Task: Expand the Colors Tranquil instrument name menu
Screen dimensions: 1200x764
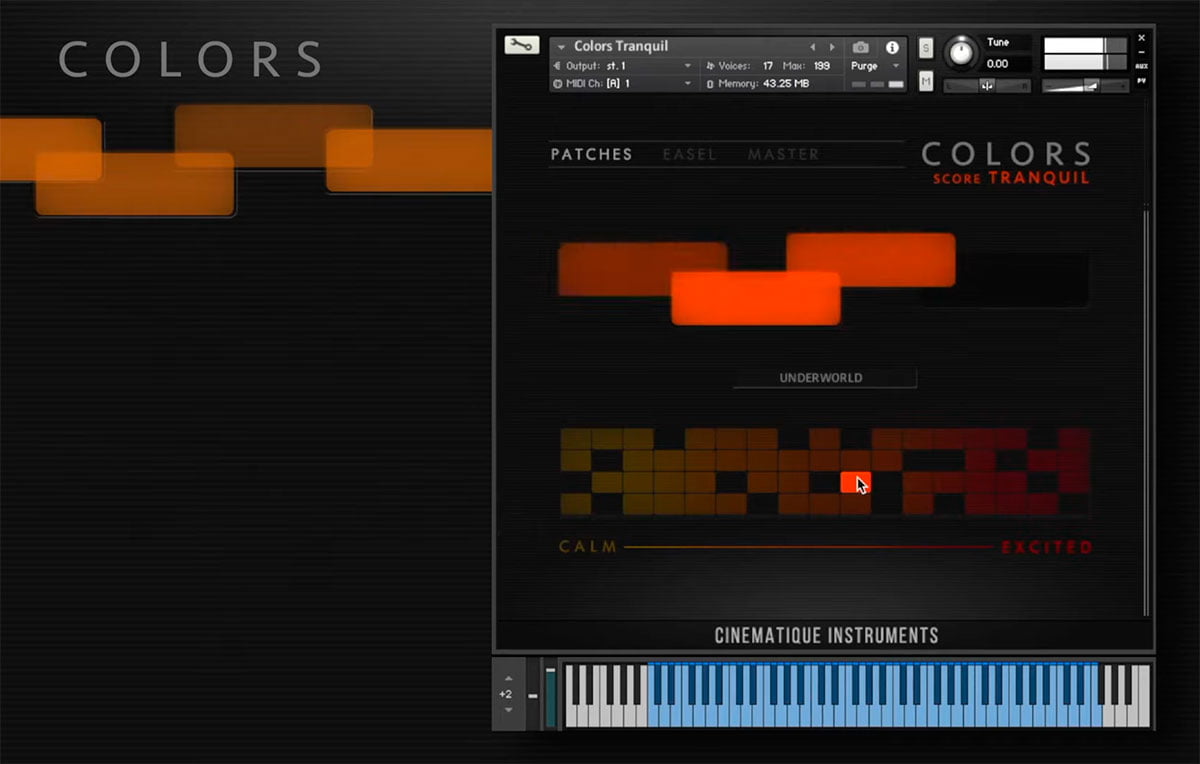Action: point(561,47)
